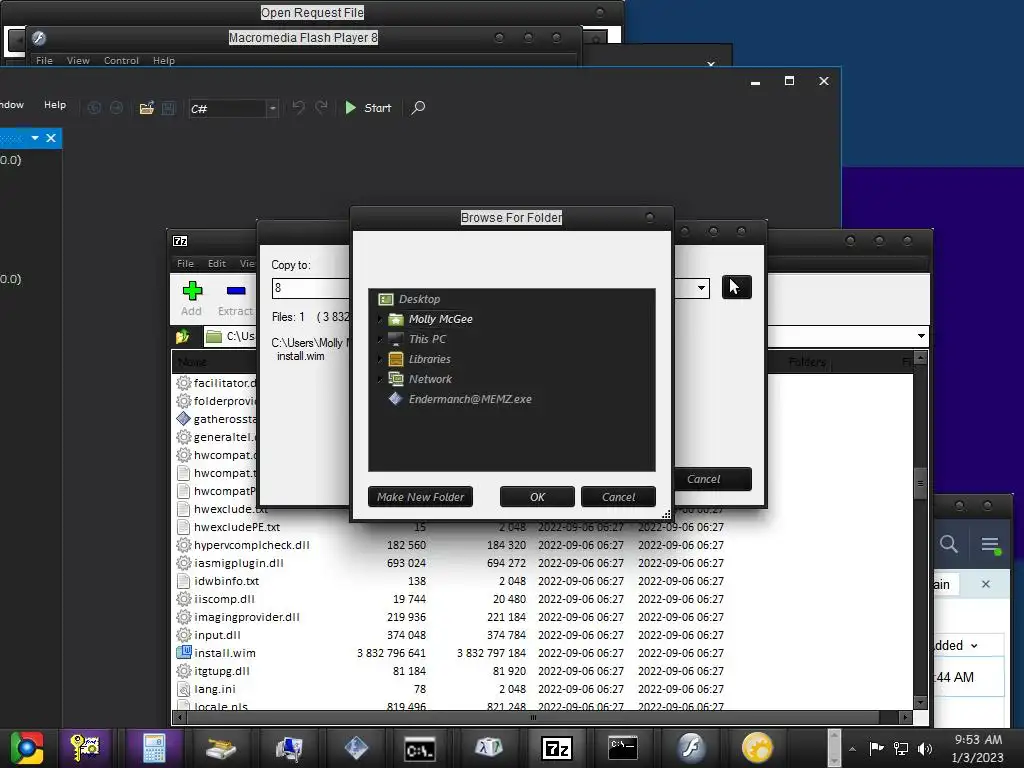Click Make New Folder button
The image size is (1024, 768).
tap(420, 497)
